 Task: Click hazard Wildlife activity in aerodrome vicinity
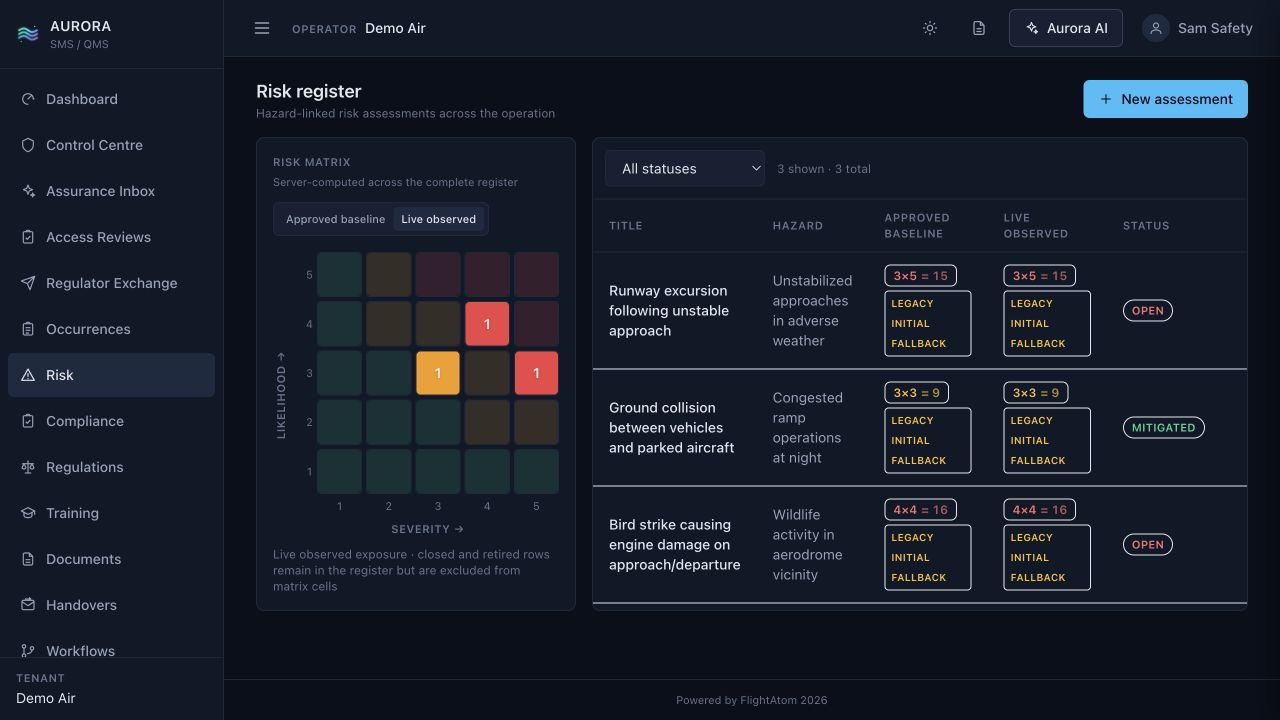point(808,545)
